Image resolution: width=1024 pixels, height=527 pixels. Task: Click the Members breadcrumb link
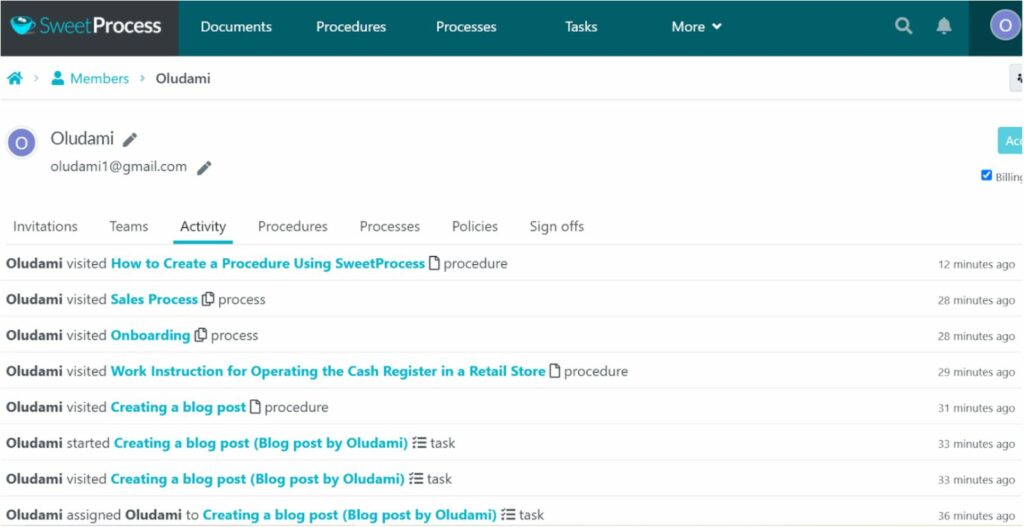99,78
